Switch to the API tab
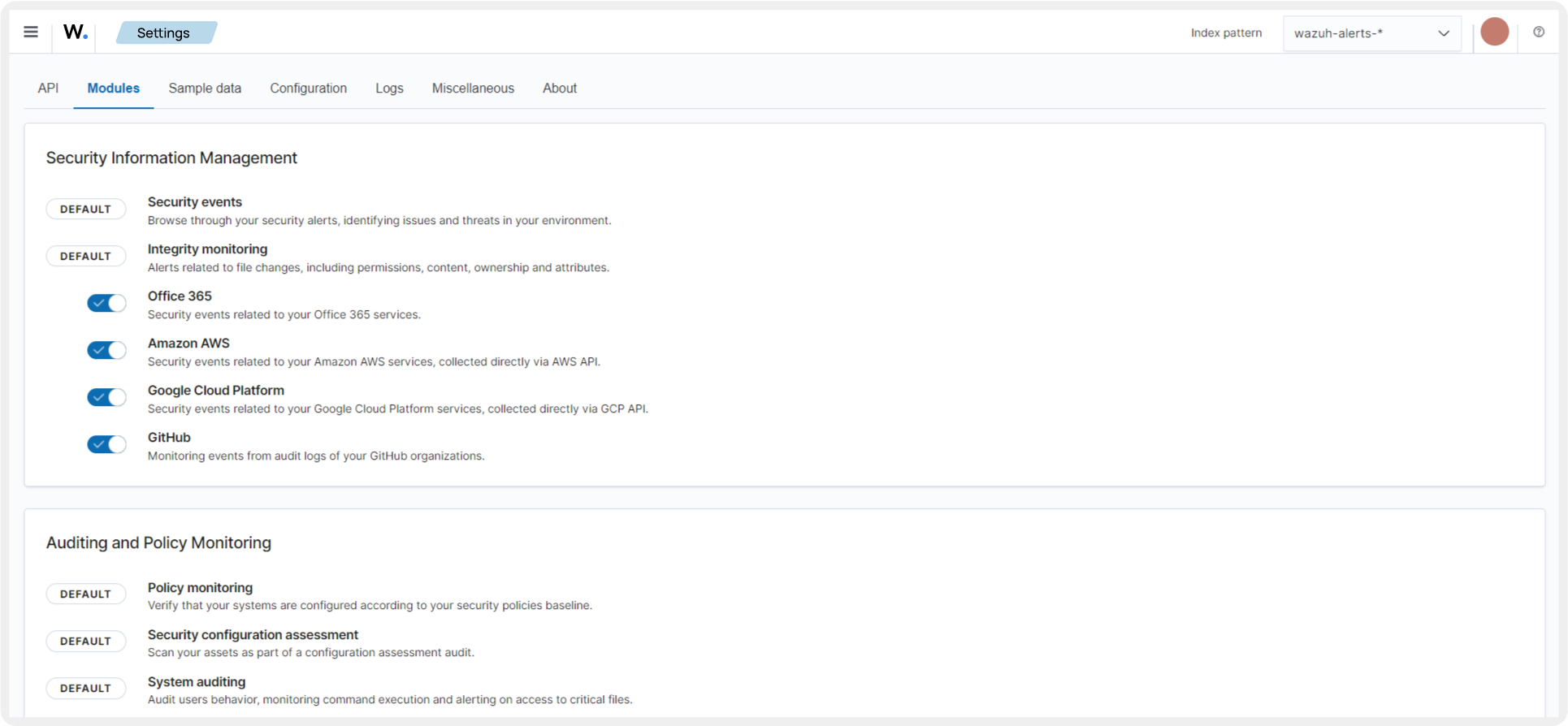Screen dimensions: 1568x726 pos(48,89)
